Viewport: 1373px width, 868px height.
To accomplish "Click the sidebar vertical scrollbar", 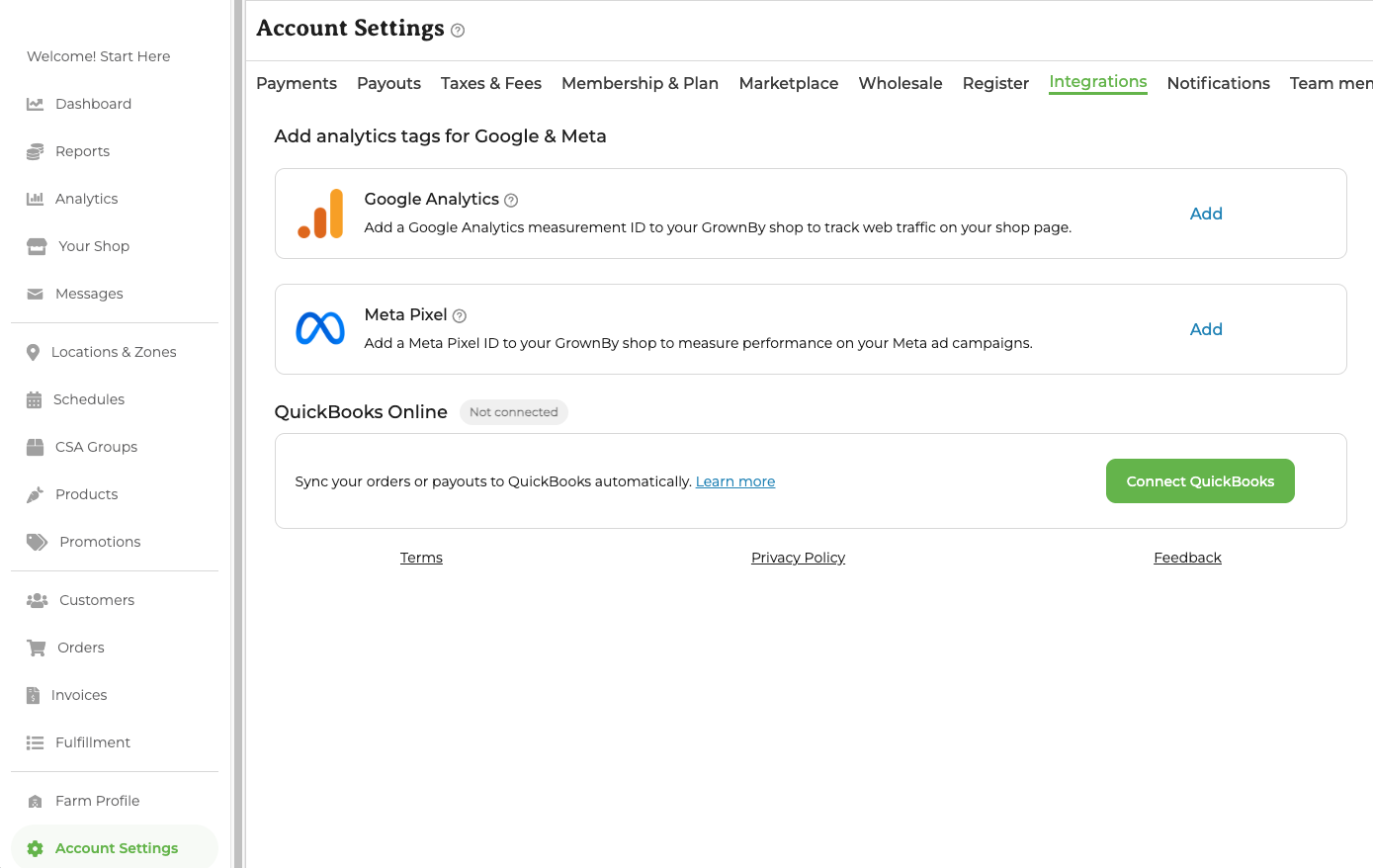I will [x=238, y=434].
